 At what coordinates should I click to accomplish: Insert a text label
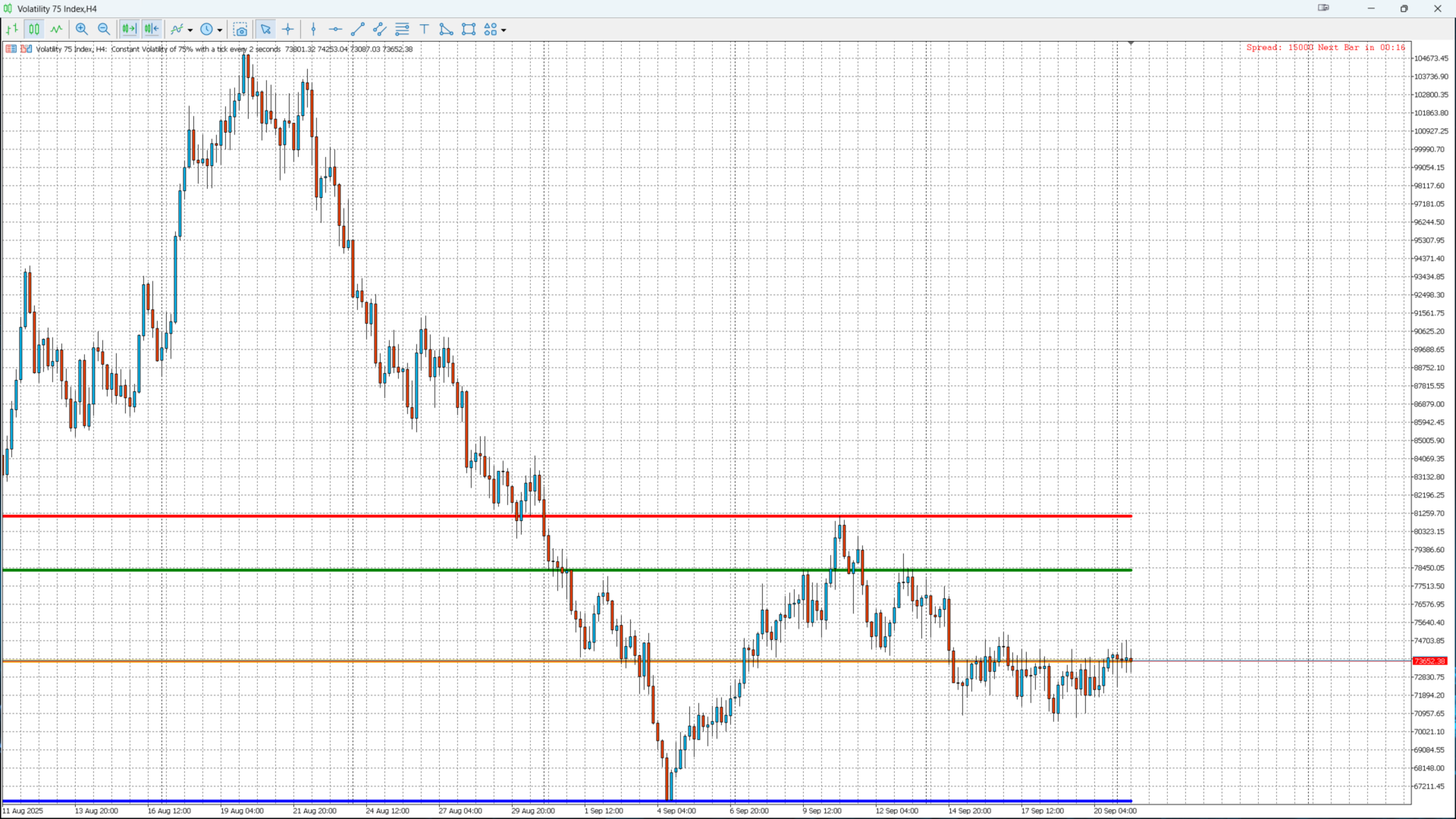click(425, 30)
